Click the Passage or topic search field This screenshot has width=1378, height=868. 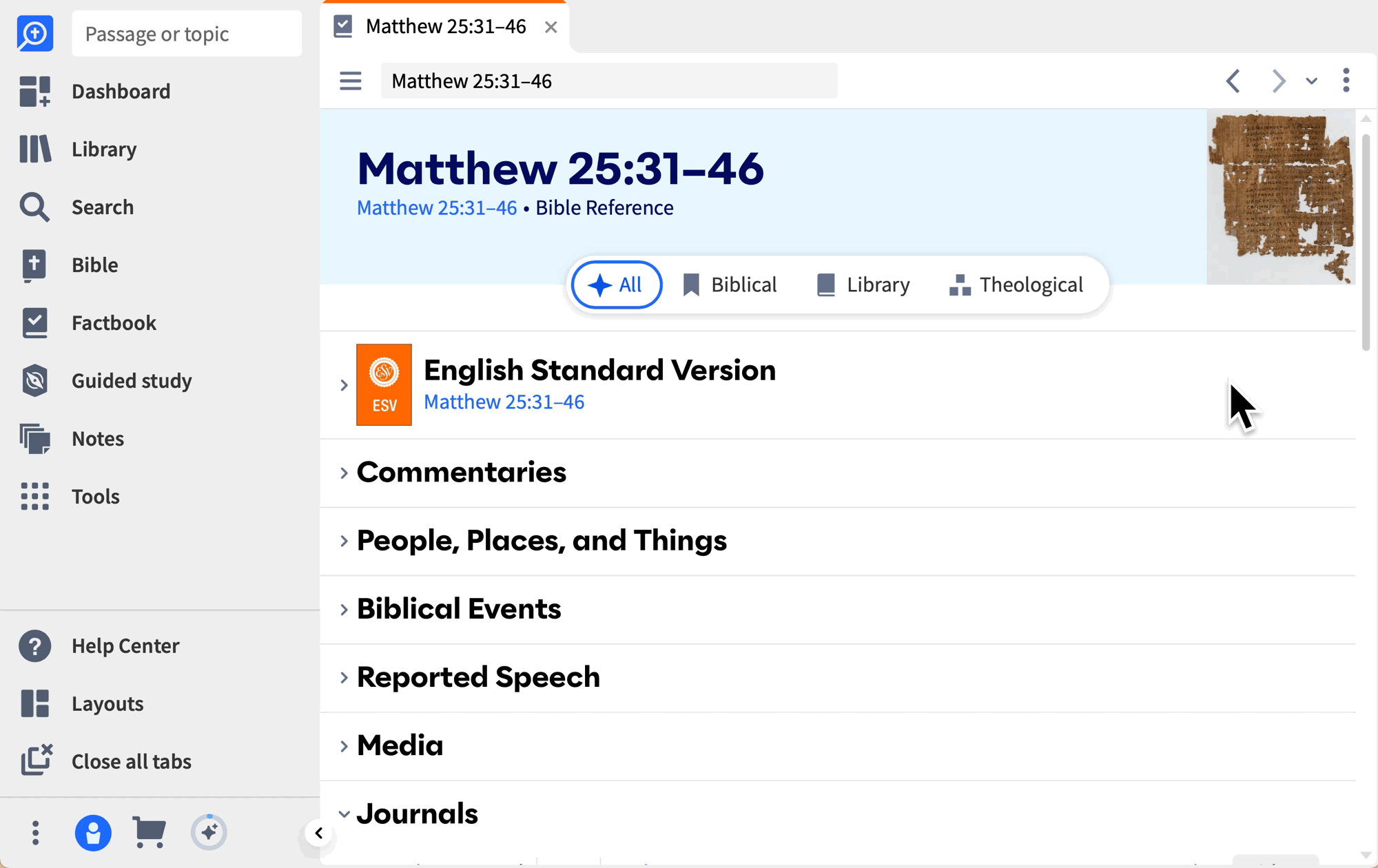(187, 34)
